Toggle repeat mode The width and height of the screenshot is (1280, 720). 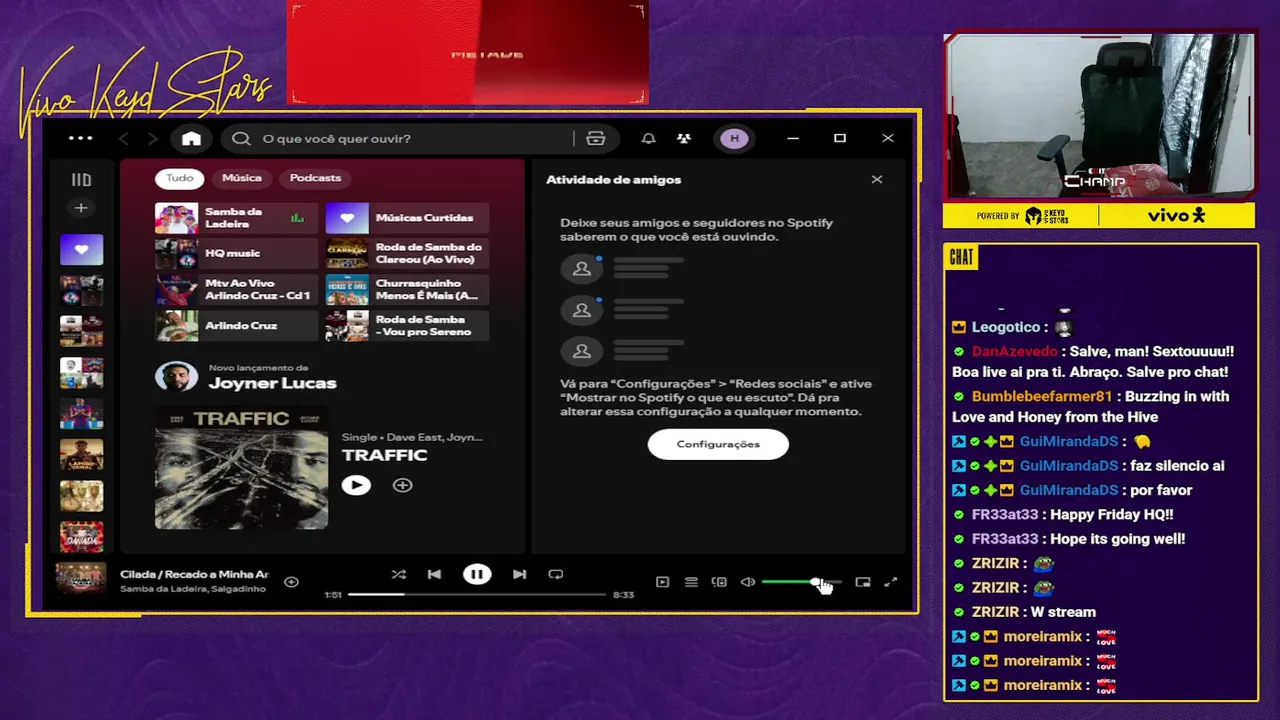556,574
